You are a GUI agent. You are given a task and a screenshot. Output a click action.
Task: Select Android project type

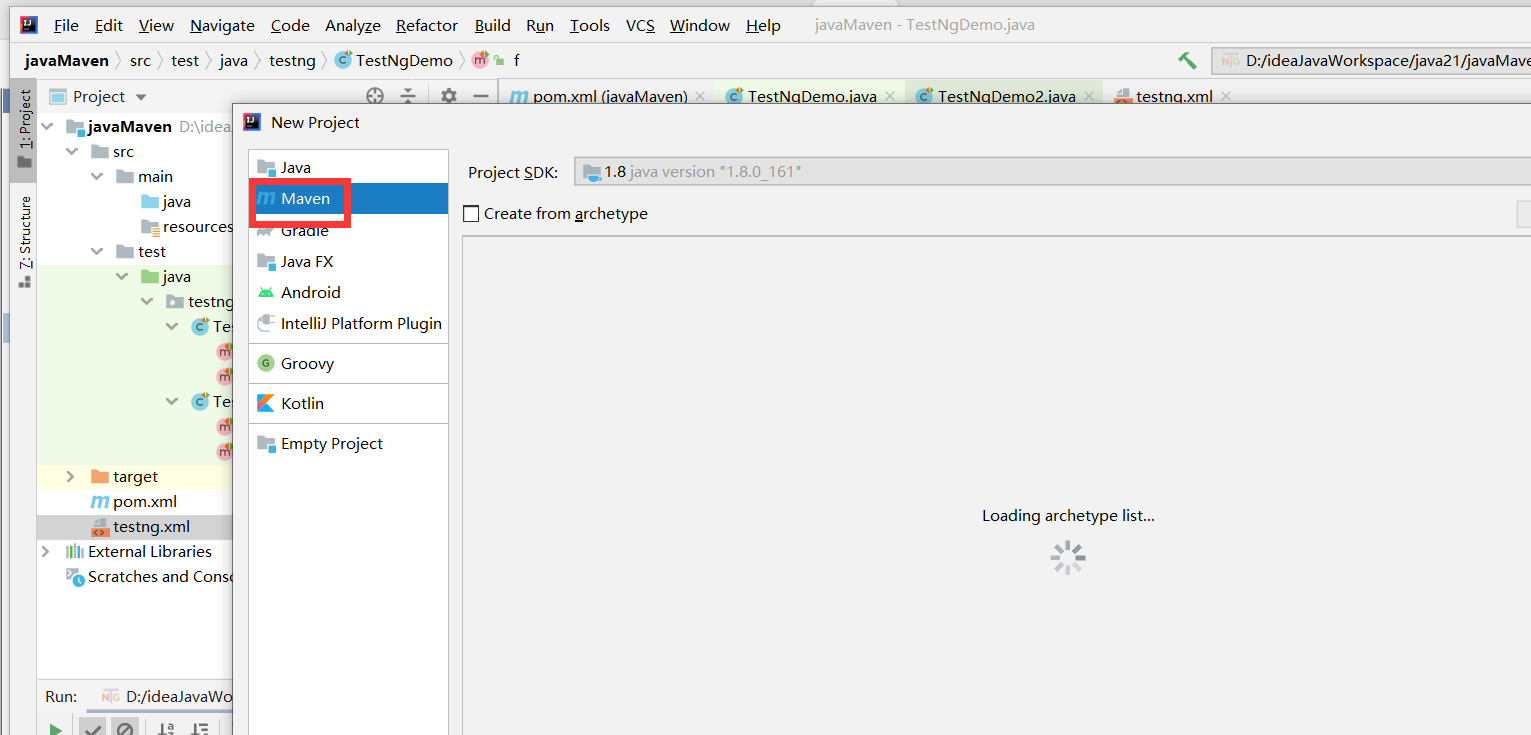348,292
